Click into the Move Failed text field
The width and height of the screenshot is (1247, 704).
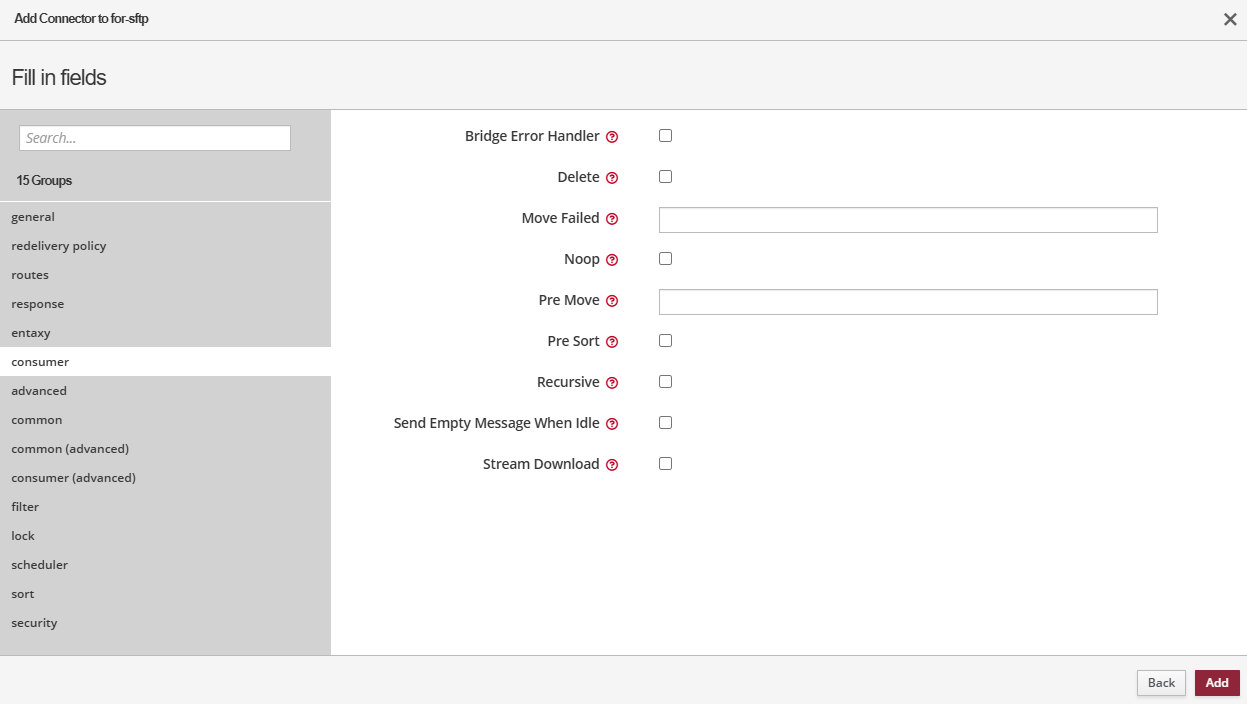[x=907, y=220]
